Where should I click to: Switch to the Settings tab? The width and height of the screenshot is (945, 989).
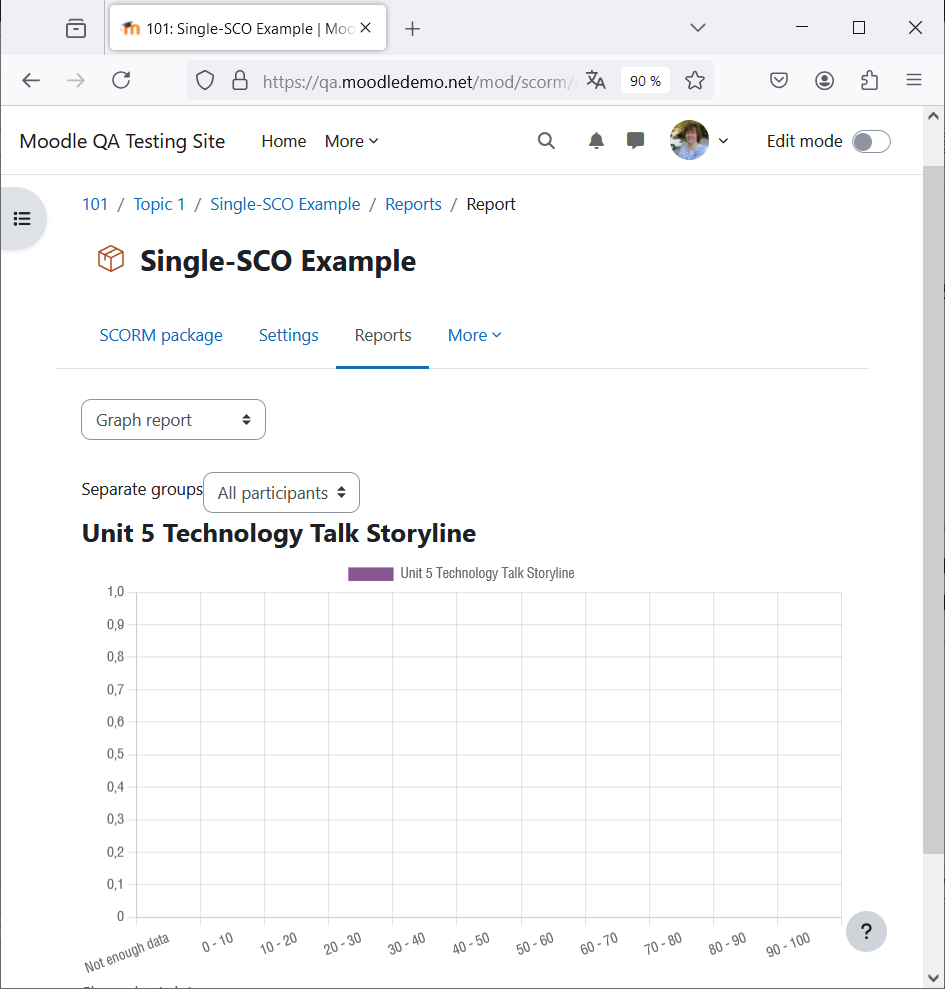[288, 335]
